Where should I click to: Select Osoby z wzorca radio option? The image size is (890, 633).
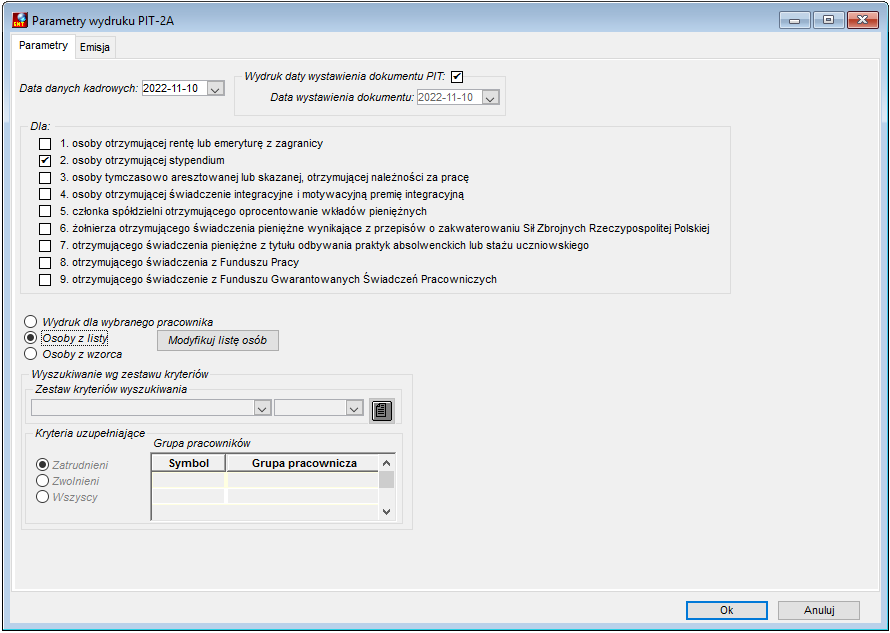click(31, 354)
